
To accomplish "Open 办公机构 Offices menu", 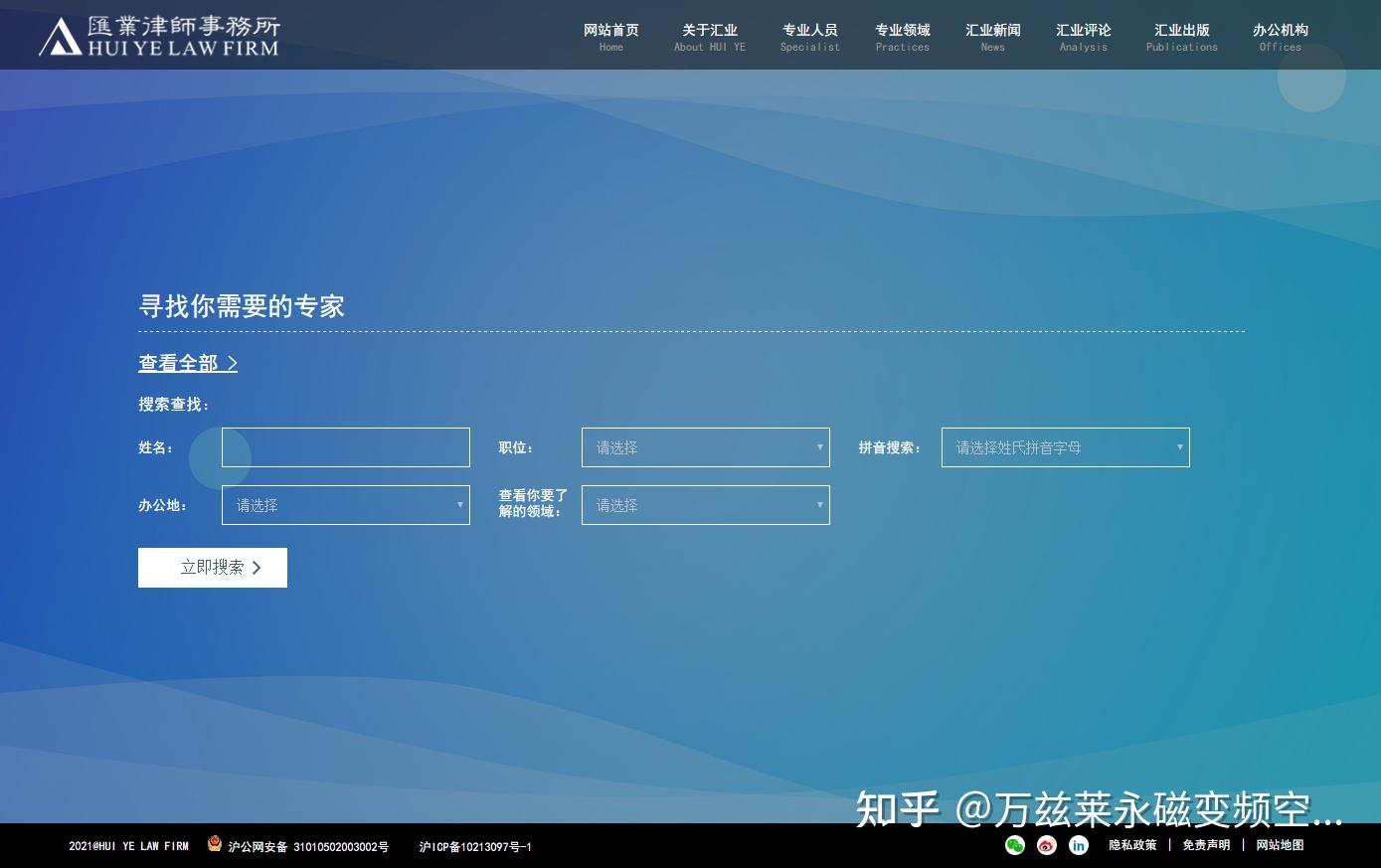I will tap(1281, 37).
